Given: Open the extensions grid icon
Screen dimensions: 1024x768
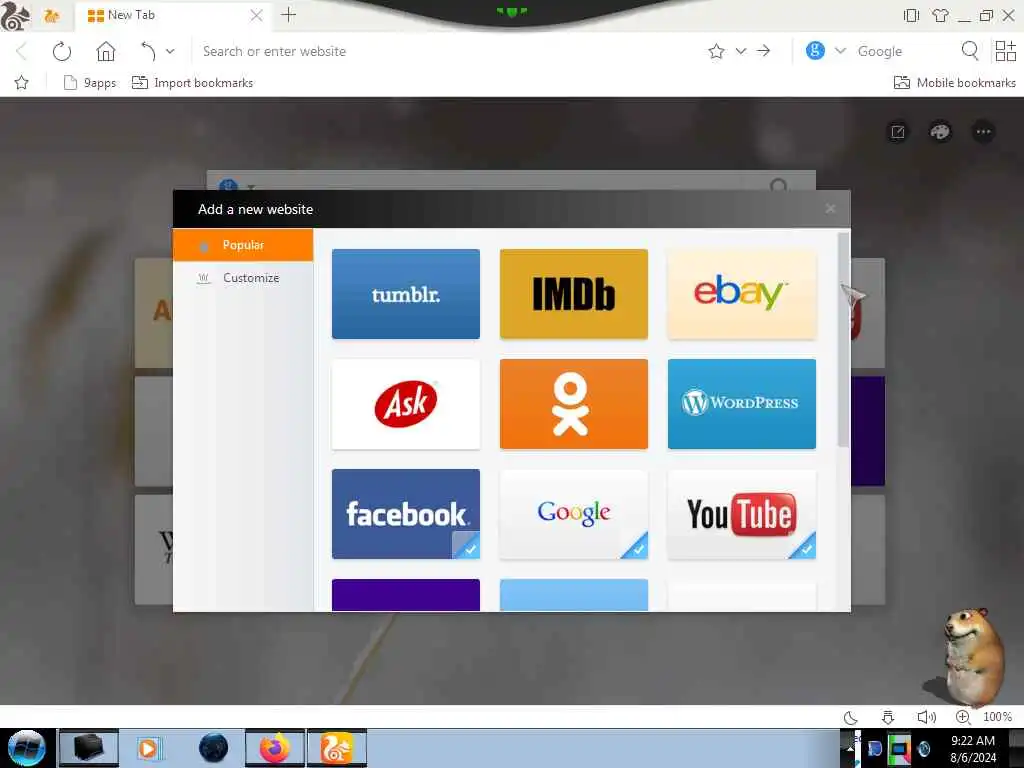Looking at the screenshot, I should 1005,51.
